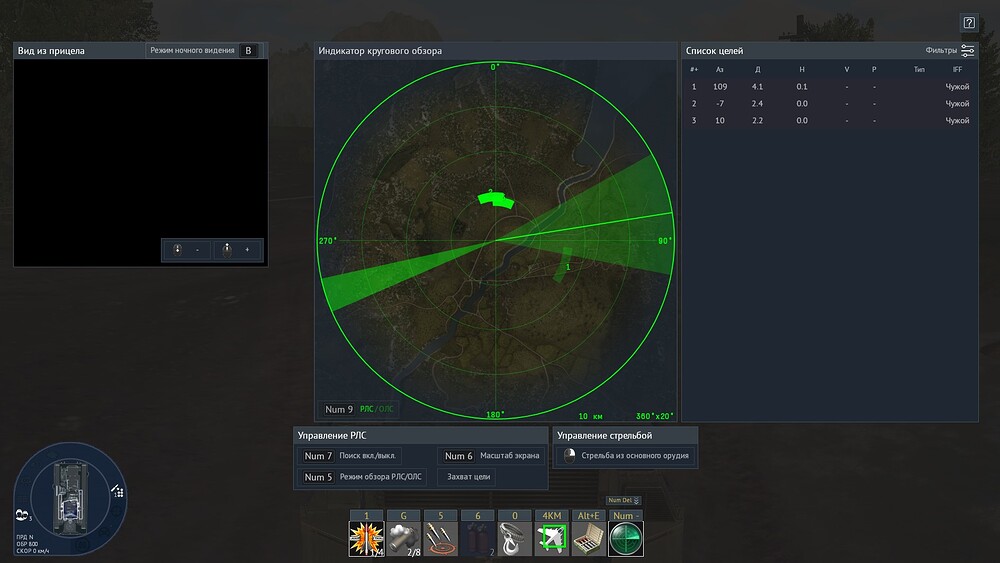The image size is (1000, 563).
Task: Click the Д distance column header
Action: pyautogui.click(x=757, y=69)
